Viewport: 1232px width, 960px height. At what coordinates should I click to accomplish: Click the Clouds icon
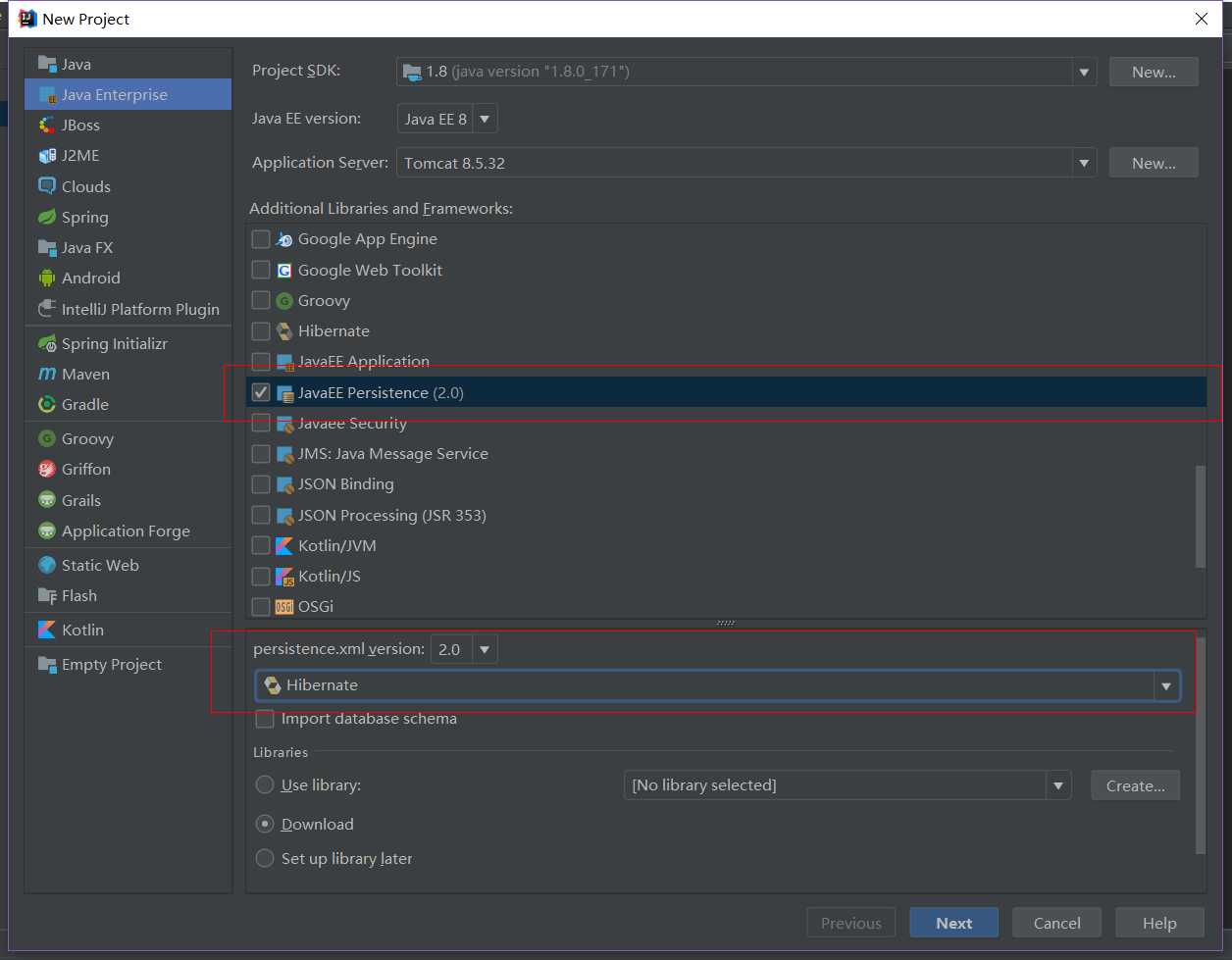point(47,186)
